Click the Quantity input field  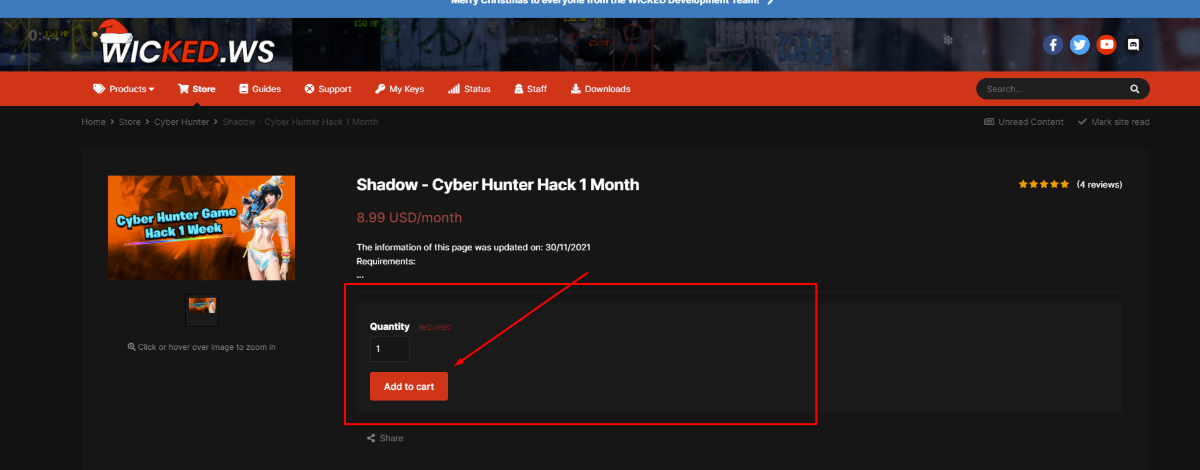(x=389, y=349)
